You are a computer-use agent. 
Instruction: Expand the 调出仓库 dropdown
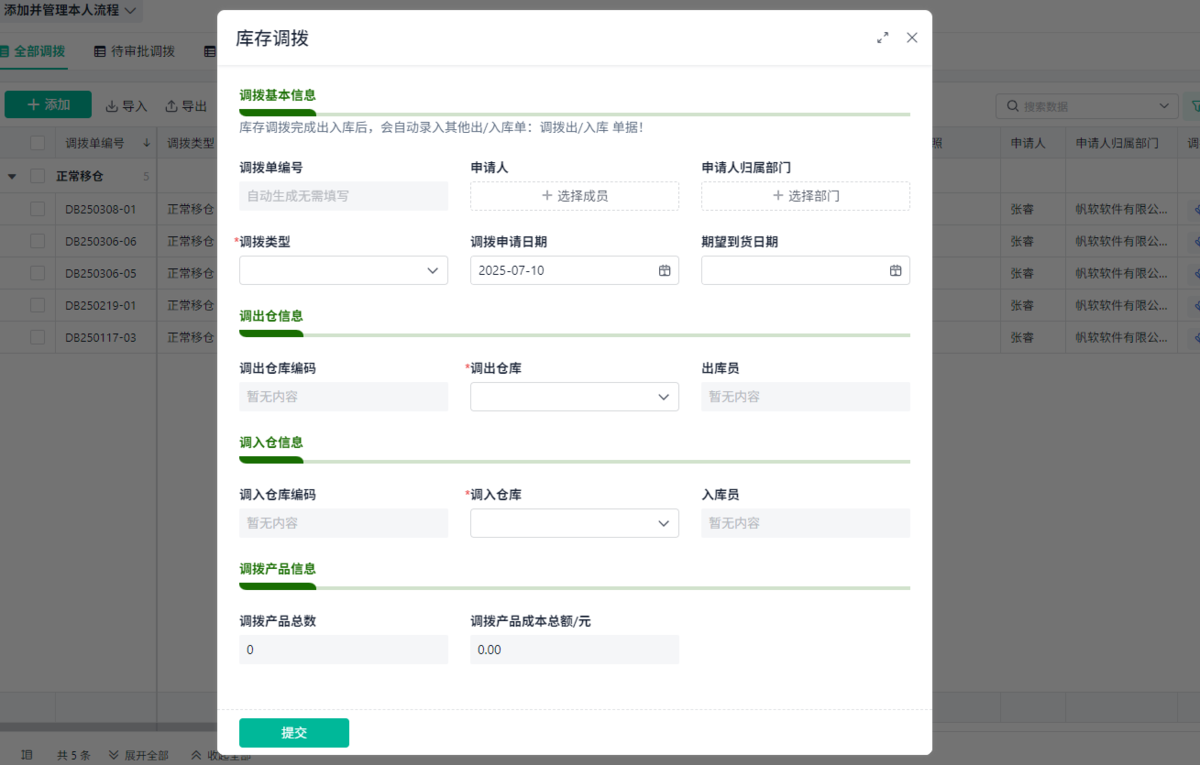[x=574, y=397]
